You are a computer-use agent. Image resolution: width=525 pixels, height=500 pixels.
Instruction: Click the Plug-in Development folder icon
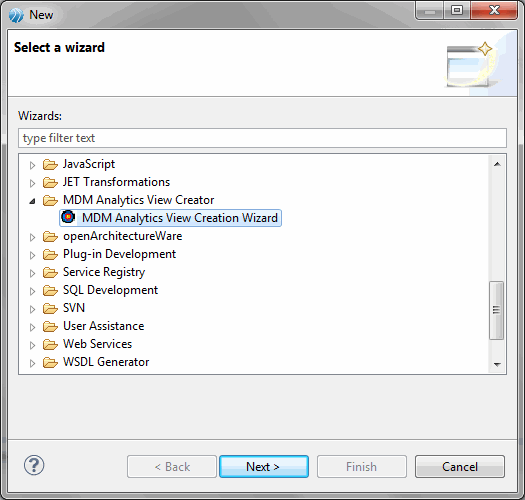(50, 255)
